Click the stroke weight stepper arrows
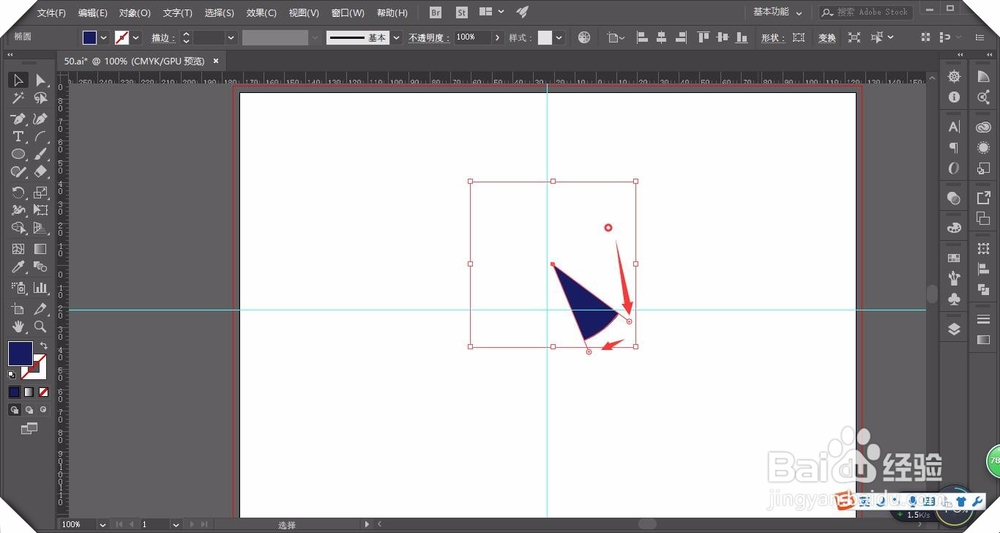This screenshot has width=1000, height=533. tap(186, 38)
